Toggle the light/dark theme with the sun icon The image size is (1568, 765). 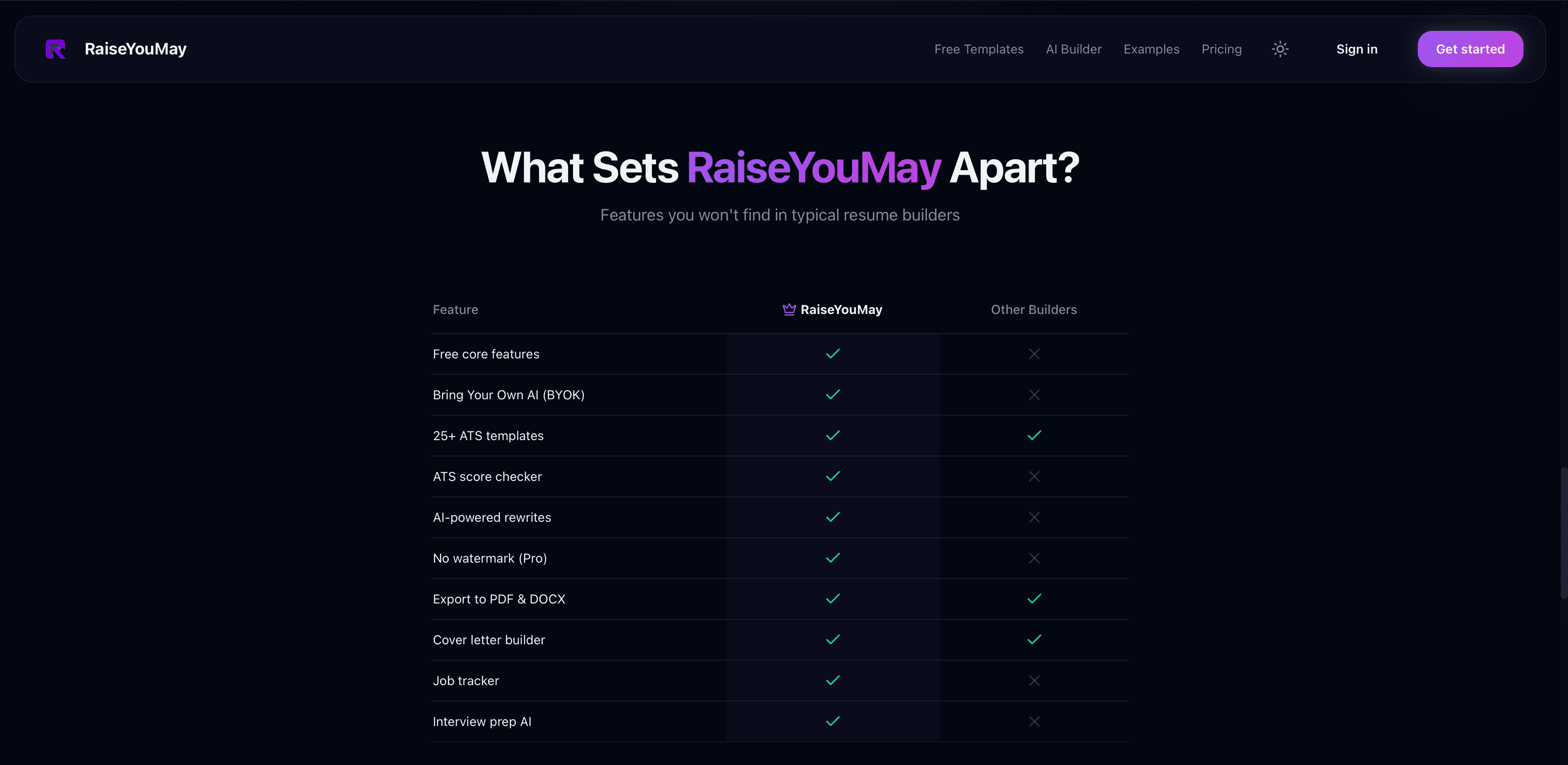point(1280,49)
